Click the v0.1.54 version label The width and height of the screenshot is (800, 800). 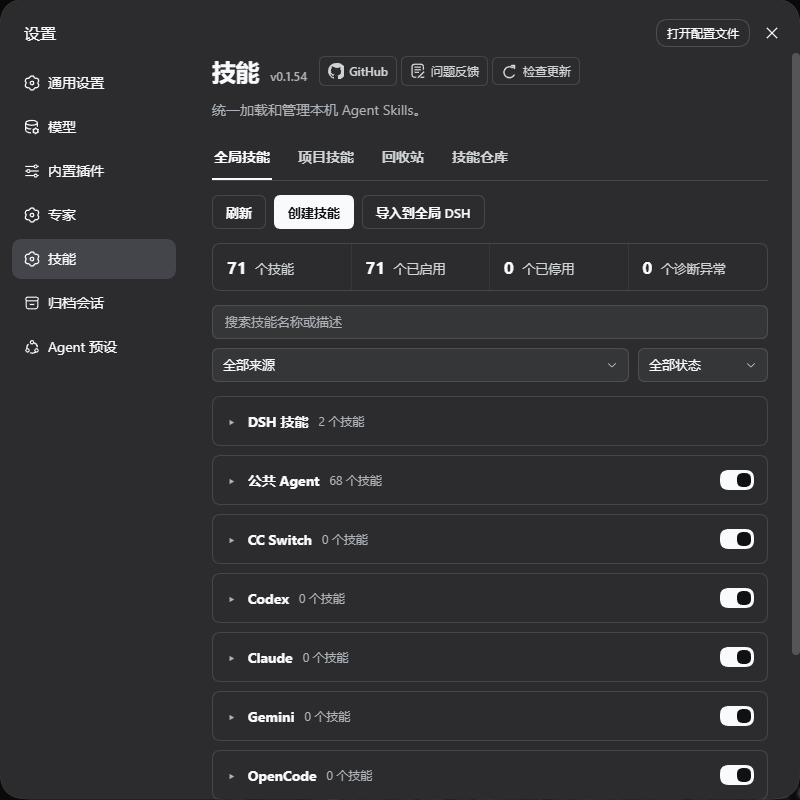(289, 77)
